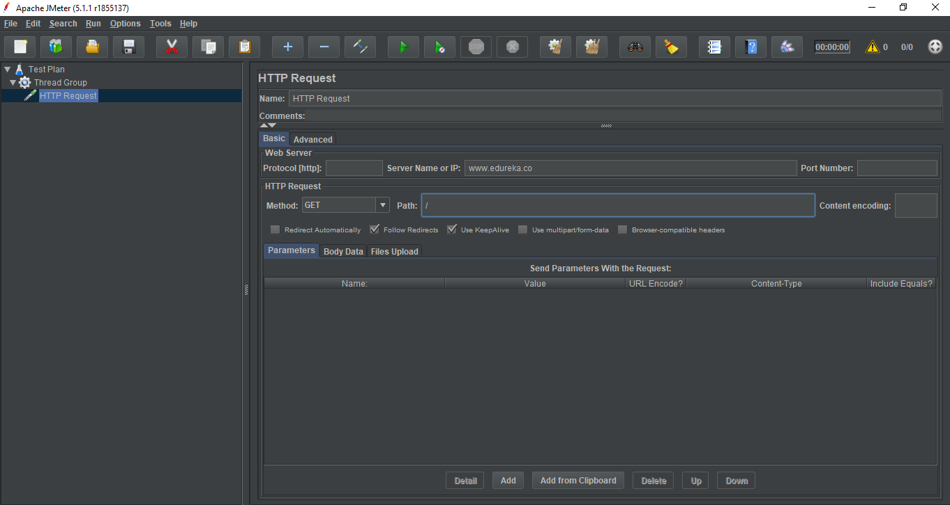Open the Run menu
Screen dimensions: 950x505
[93, 24]
